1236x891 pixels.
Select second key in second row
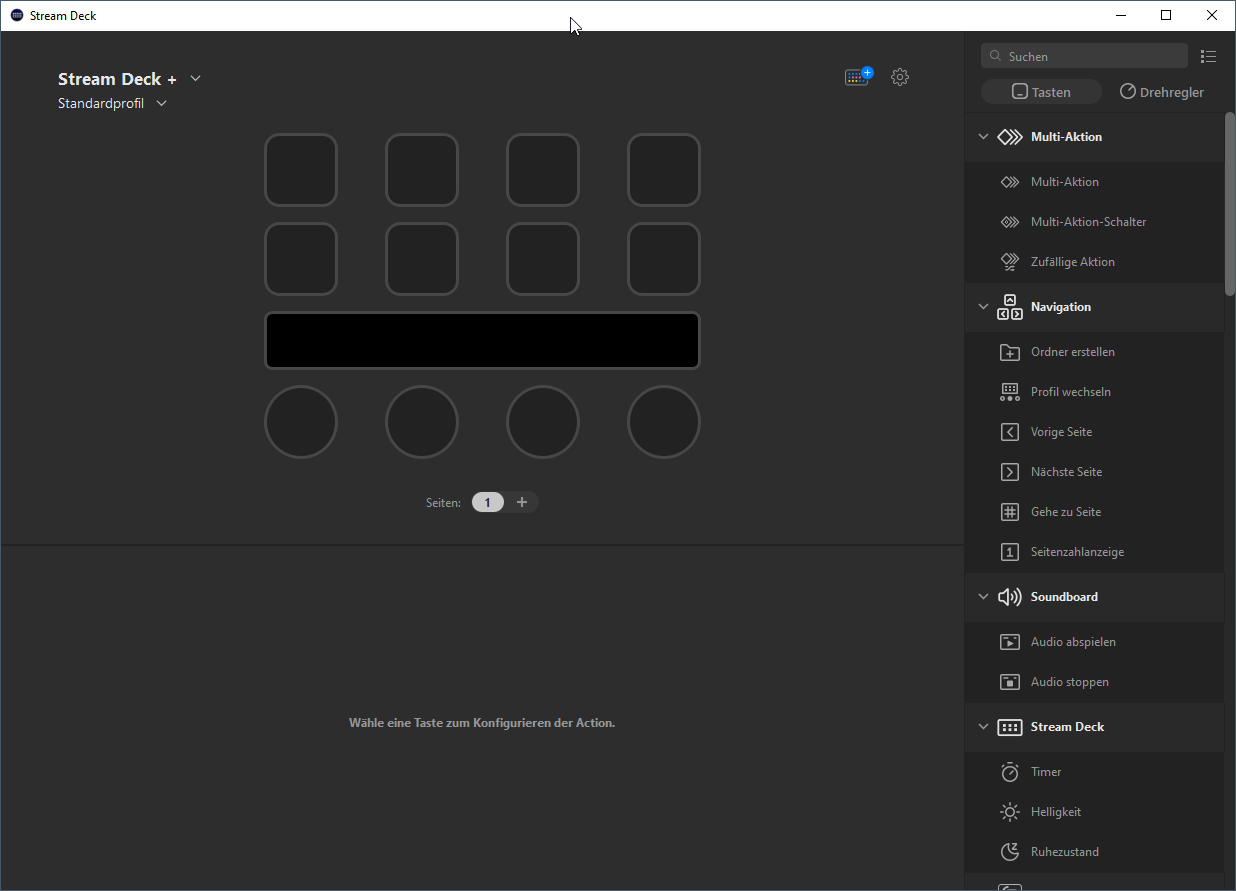[422, 259]
